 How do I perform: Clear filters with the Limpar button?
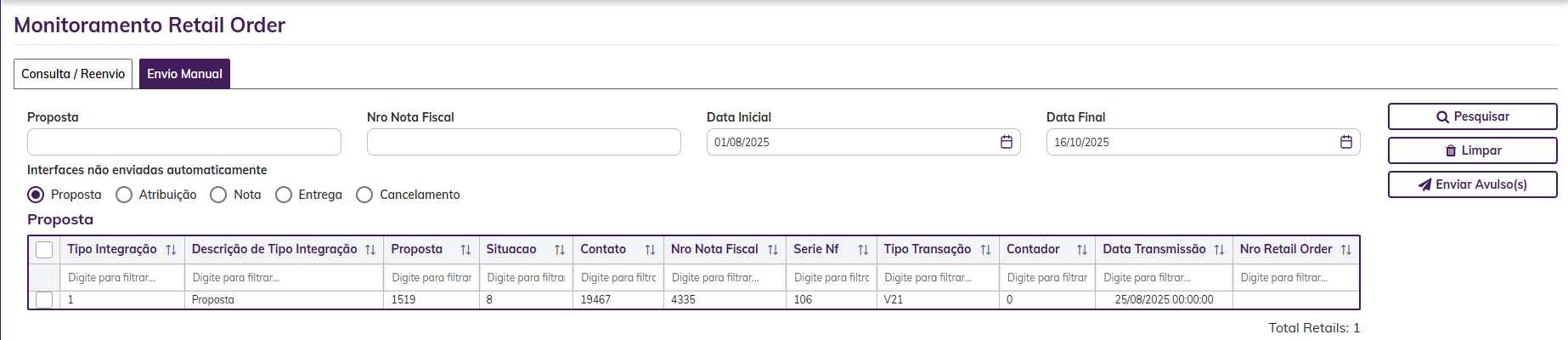(x=1472, y=150)
